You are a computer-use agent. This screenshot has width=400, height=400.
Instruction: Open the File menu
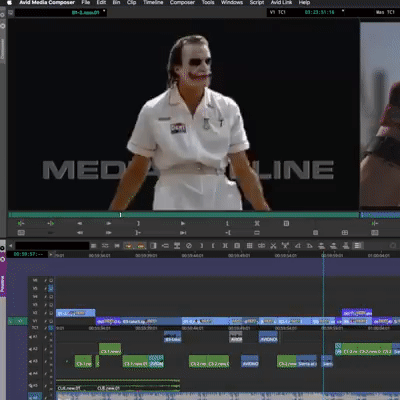tap(86, 3)
